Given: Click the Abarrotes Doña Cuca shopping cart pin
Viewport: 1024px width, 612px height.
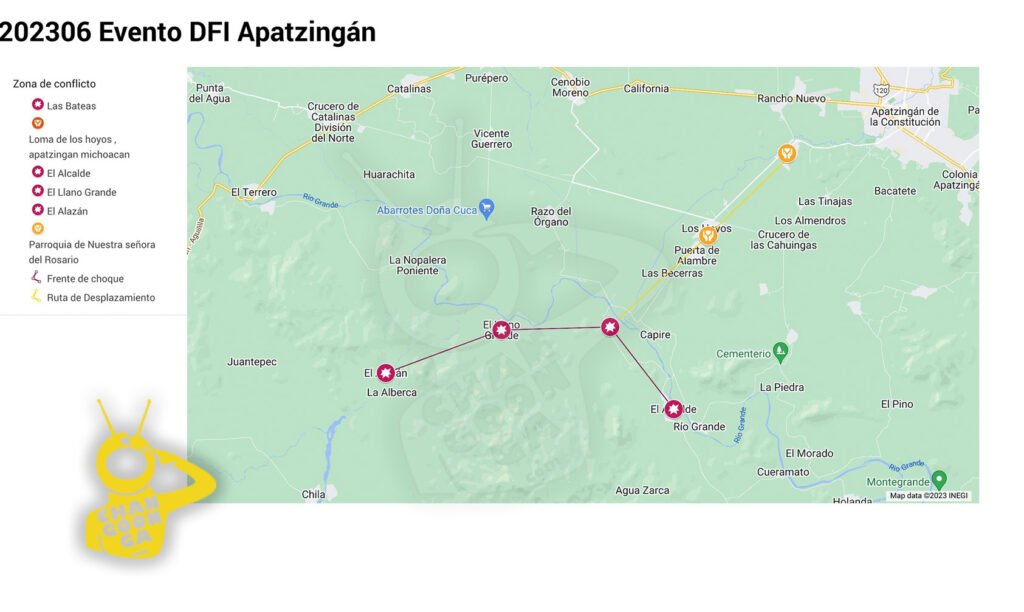Looking at the screenshot, I should (486, 209).
